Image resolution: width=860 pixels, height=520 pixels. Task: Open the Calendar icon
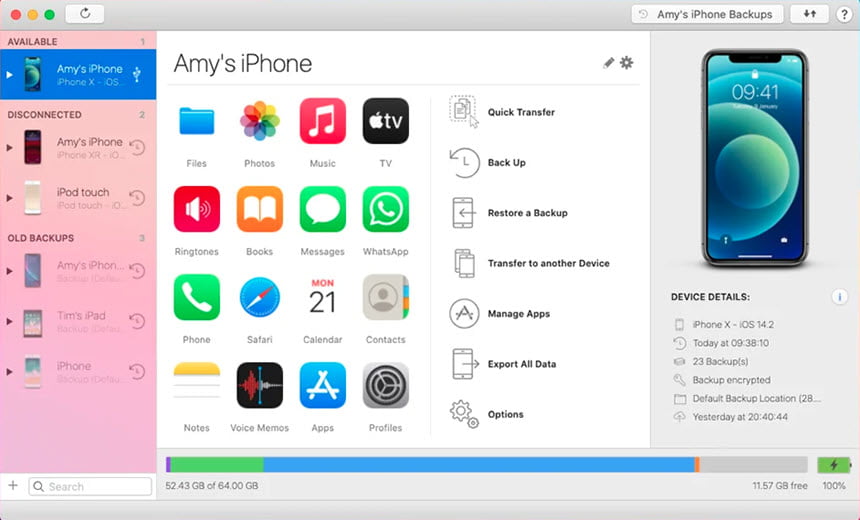click(322, 297)
